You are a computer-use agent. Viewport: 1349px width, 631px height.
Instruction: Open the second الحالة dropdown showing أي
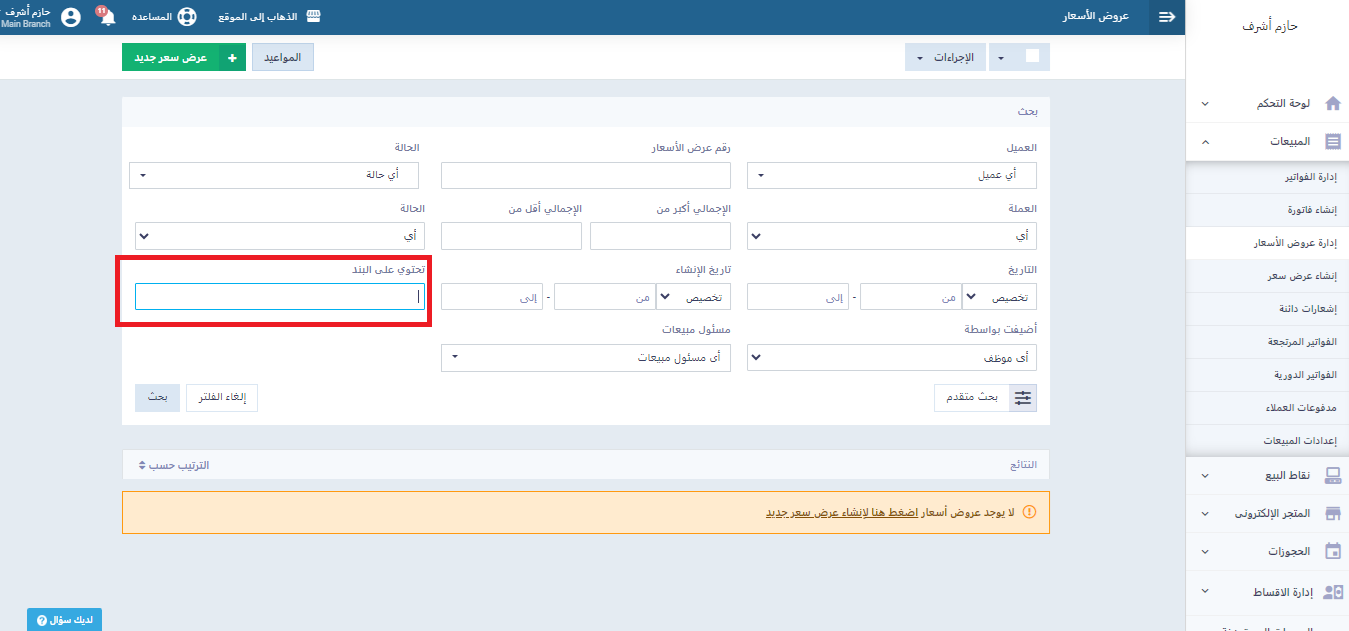pos(280,236)
